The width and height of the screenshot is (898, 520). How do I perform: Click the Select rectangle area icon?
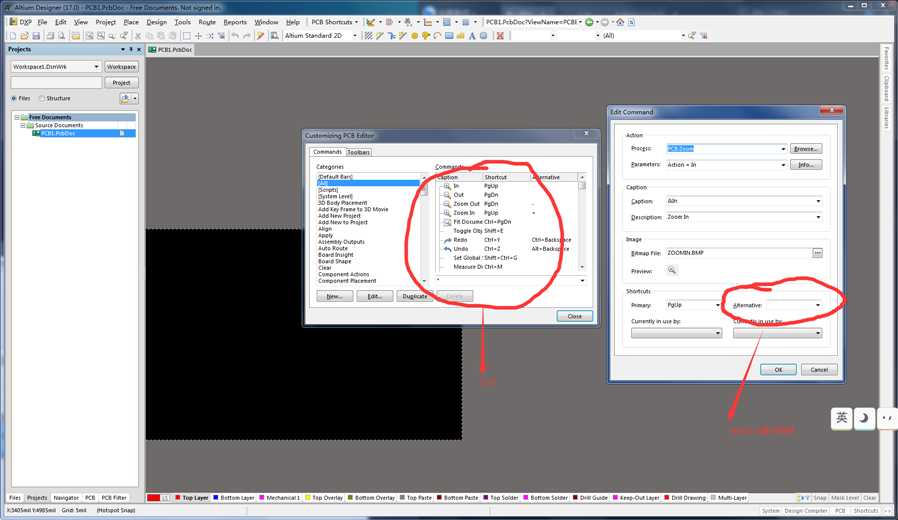[187, 36]
